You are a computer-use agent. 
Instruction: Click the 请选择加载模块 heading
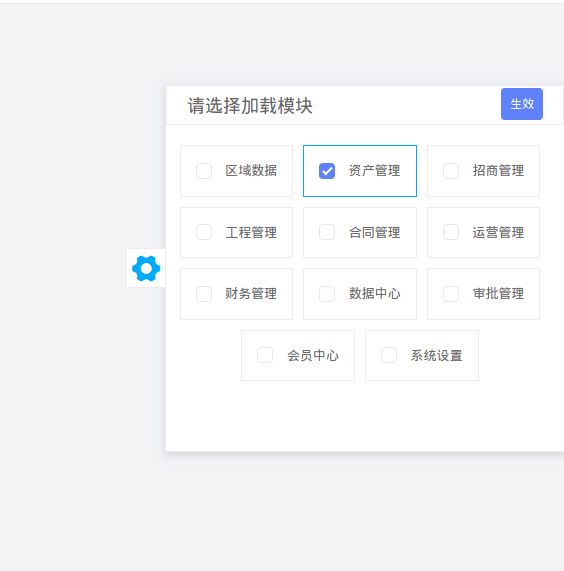(250, 106)
